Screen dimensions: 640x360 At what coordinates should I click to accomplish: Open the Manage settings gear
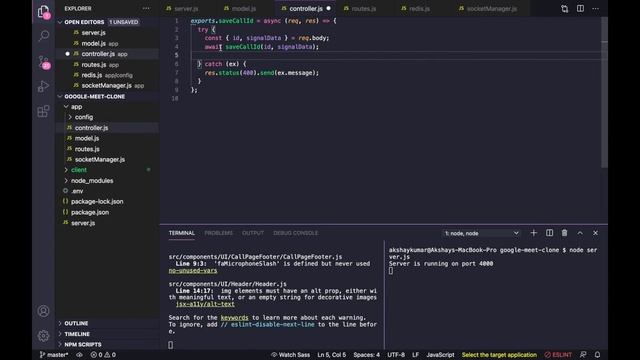point(43,336)
